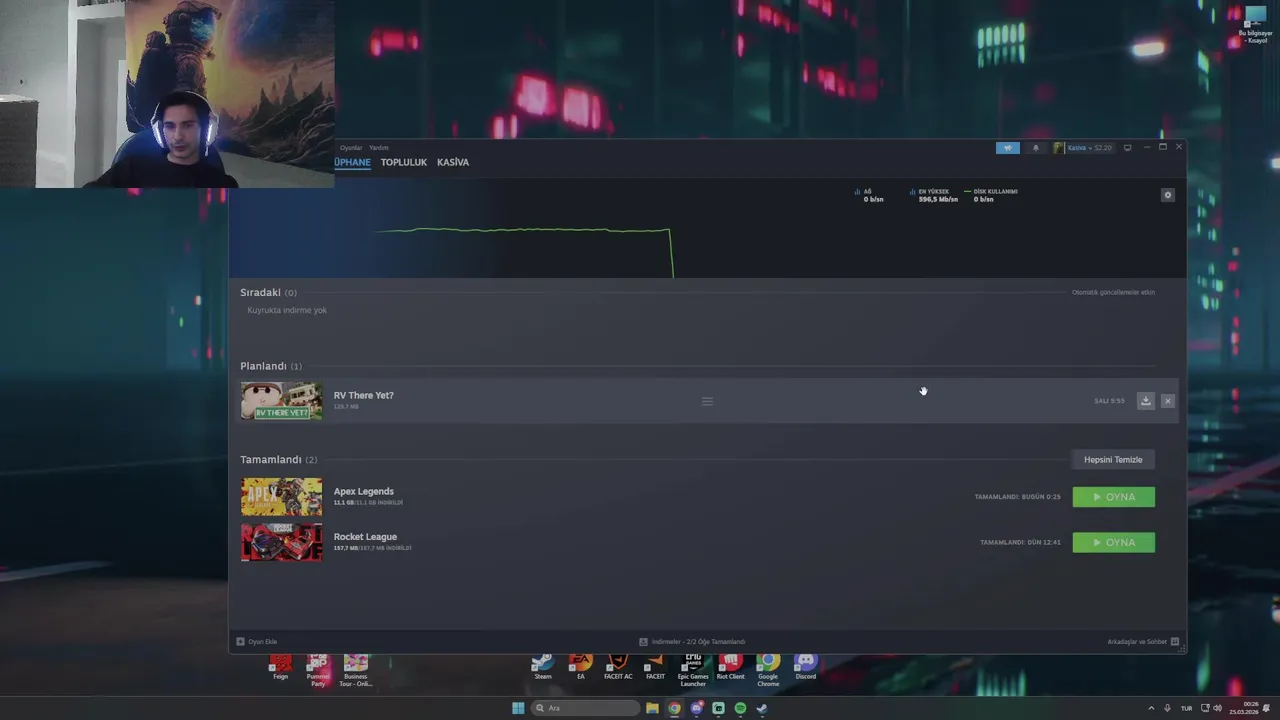Open the FACEIT AC desktop shortcut

618,667
